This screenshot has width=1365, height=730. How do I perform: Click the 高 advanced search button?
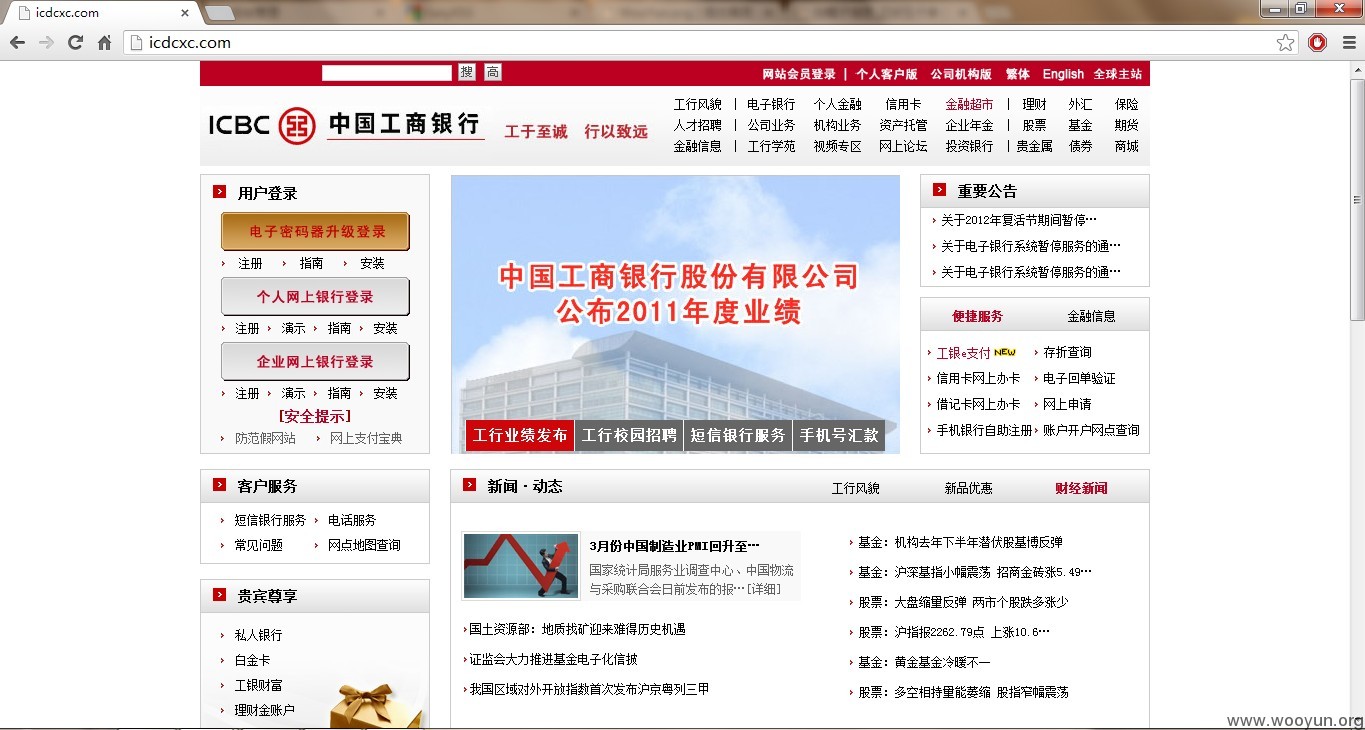coord(493,72)
